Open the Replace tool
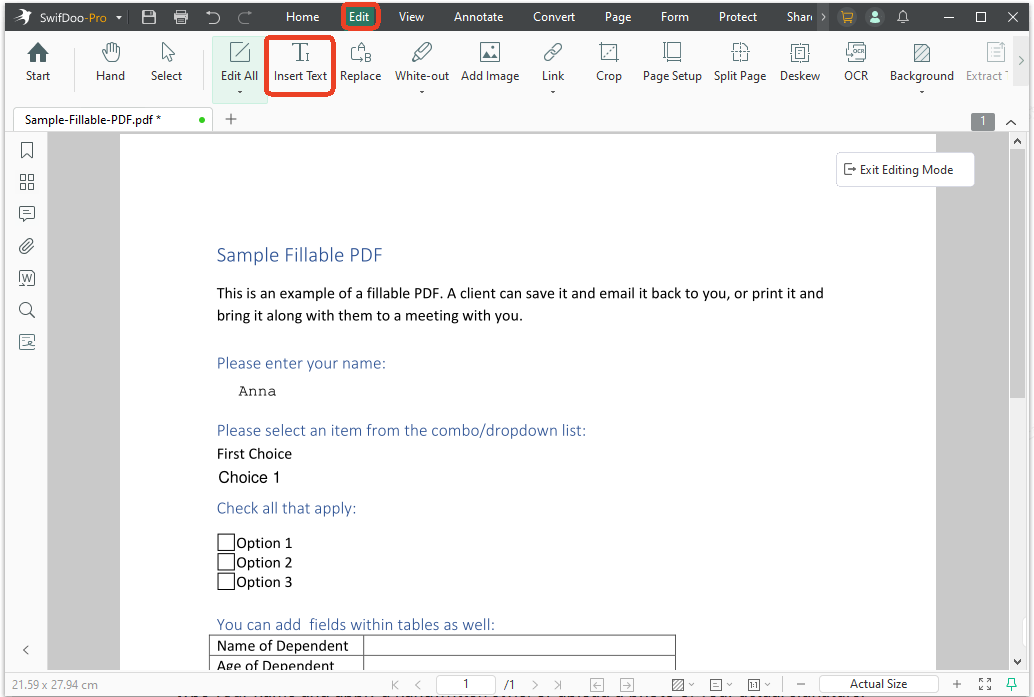1034x697 pixels. coord(361,62)
